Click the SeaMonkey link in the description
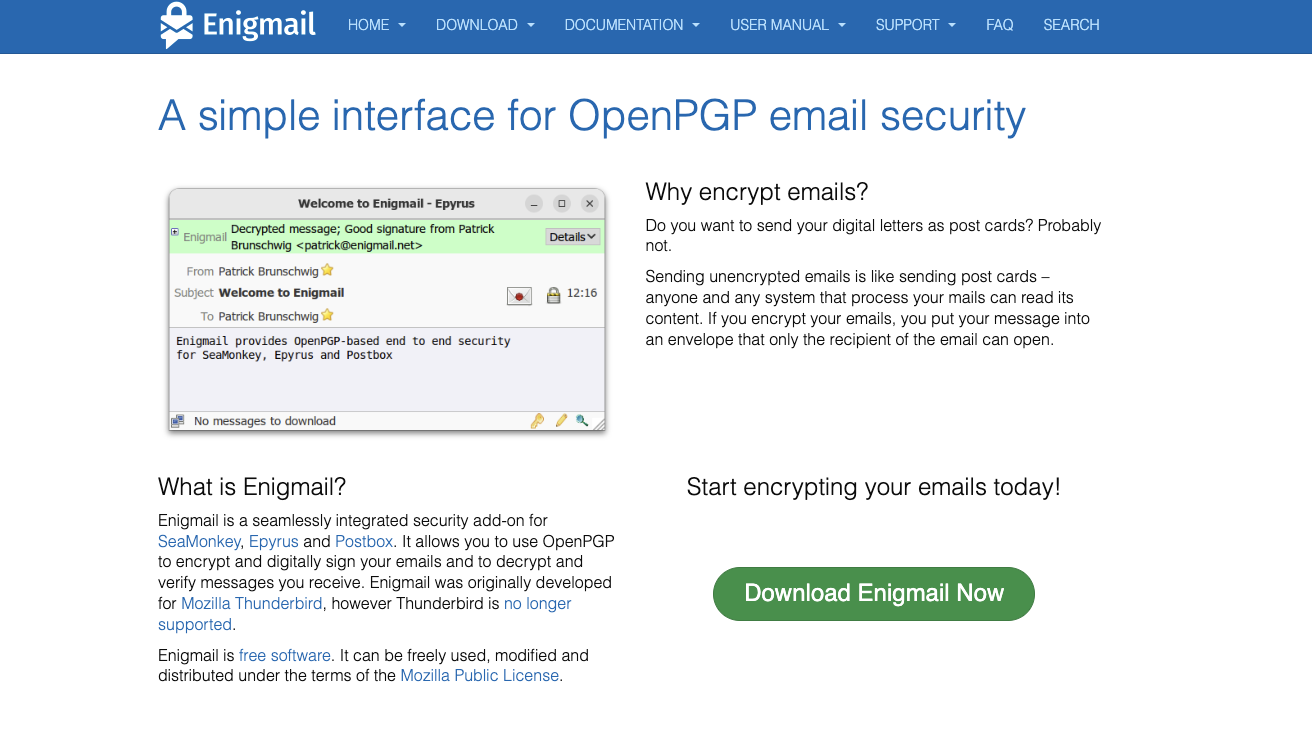This screenshot has width=1312, height=753. pos(199,541)
